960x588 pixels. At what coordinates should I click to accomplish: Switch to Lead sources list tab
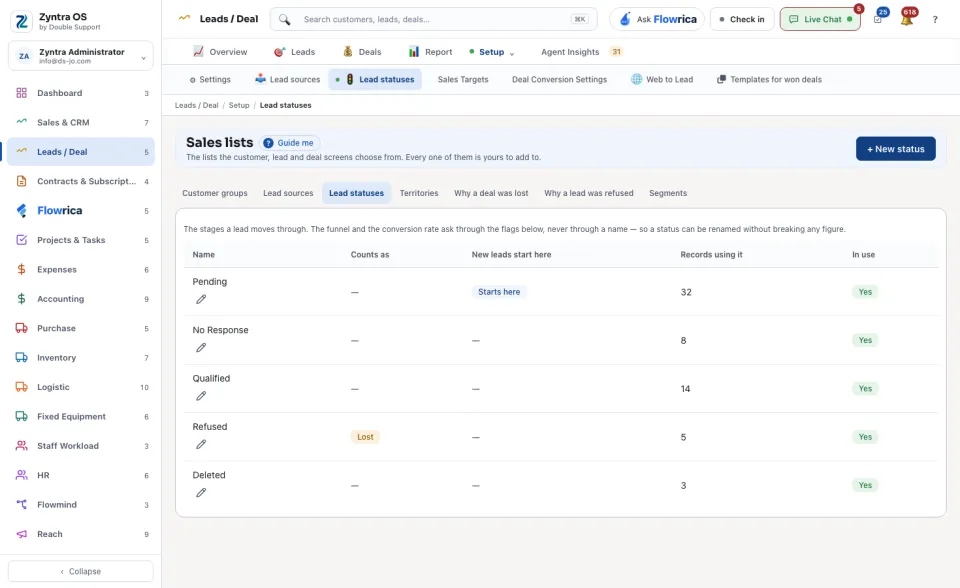click(x=288, y=193)
